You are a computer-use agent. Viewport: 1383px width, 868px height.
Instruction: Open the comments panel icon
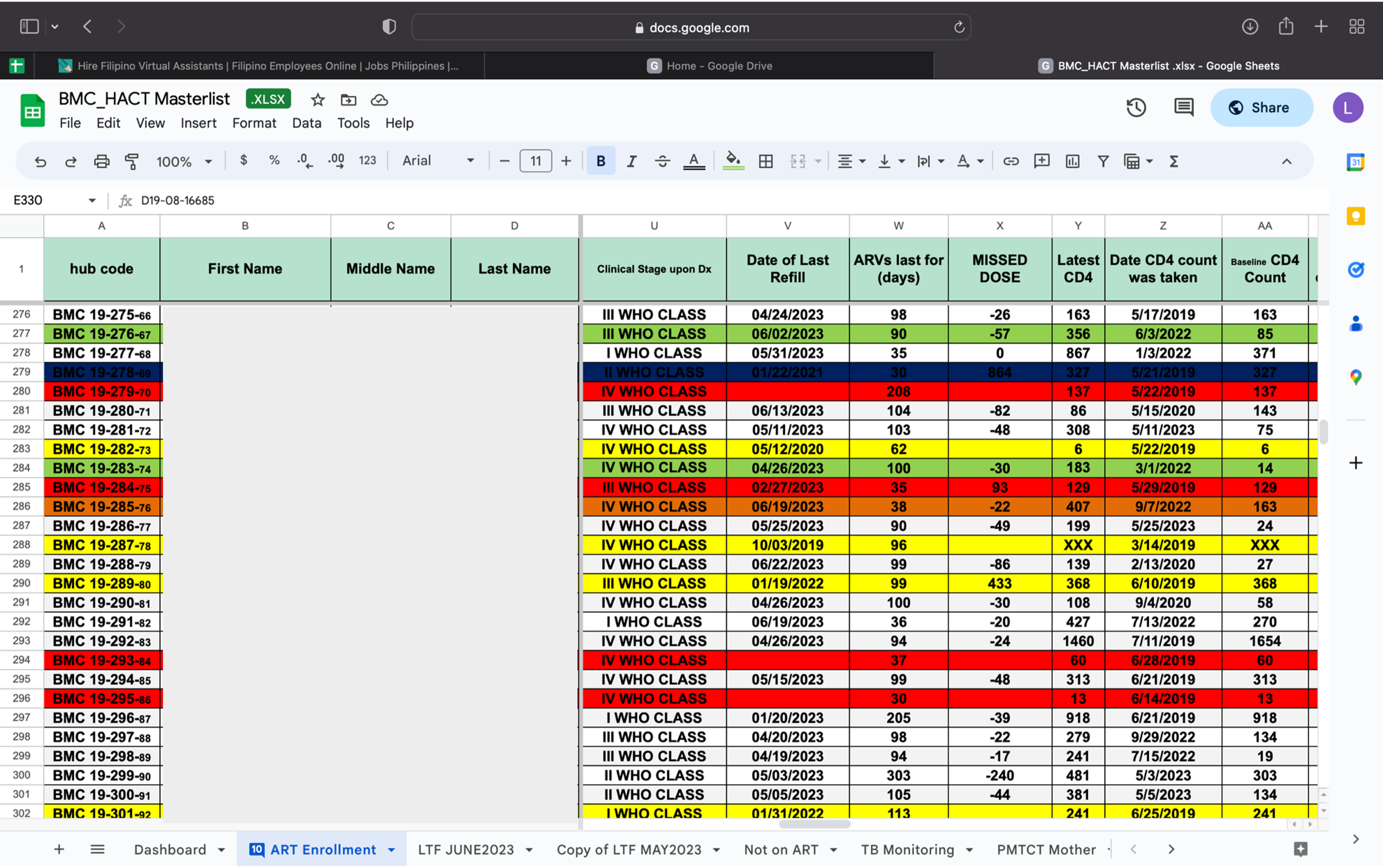click(x=1184, y=108)
